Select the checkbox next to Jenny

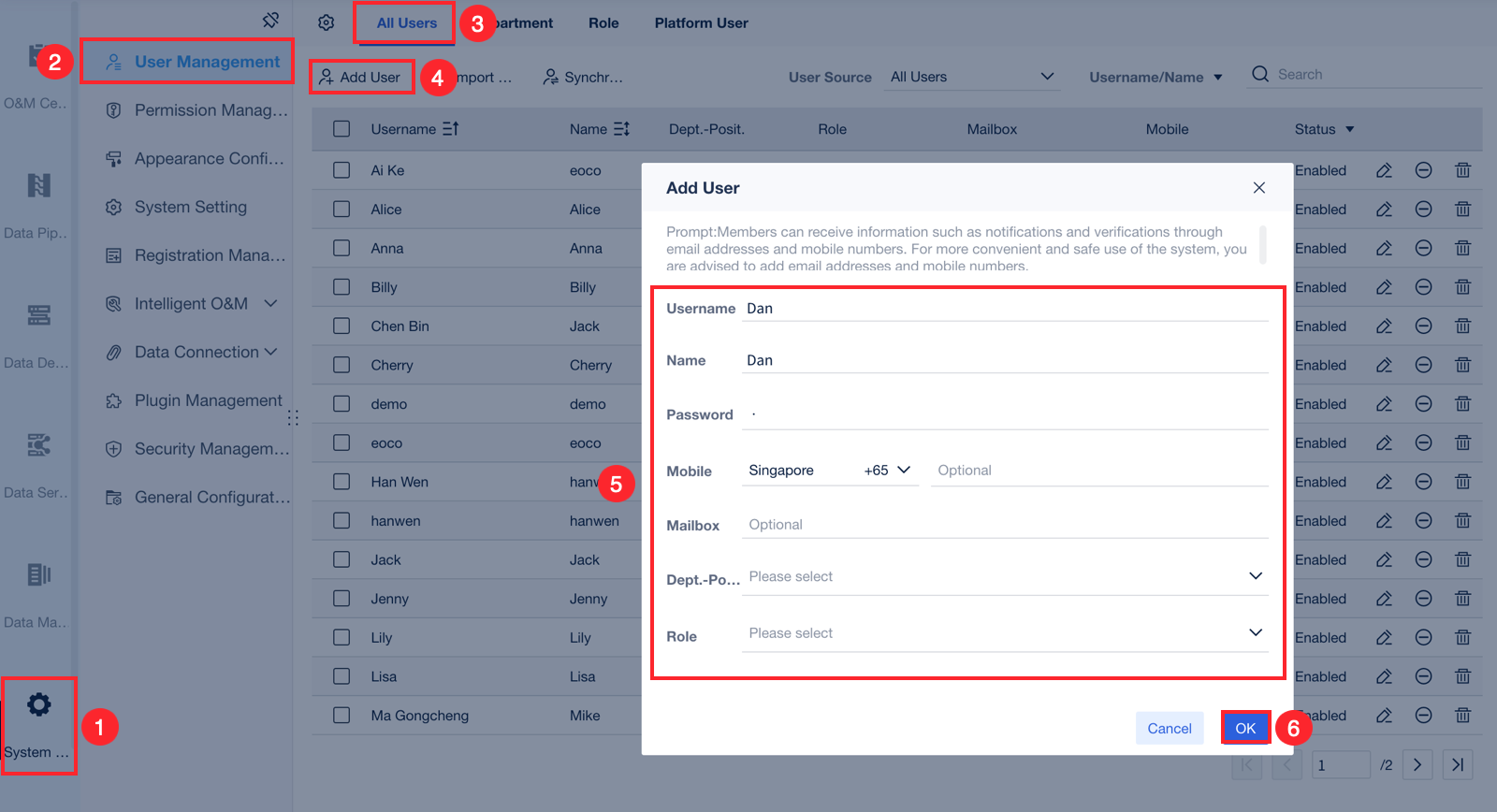click(x=342, y=599)
